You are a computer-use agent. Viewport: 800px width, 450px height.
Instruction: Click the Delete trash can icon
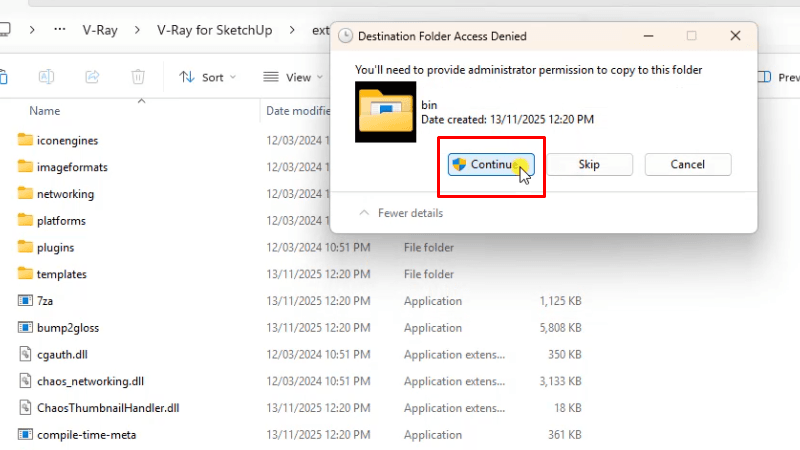tap(139, 77)
